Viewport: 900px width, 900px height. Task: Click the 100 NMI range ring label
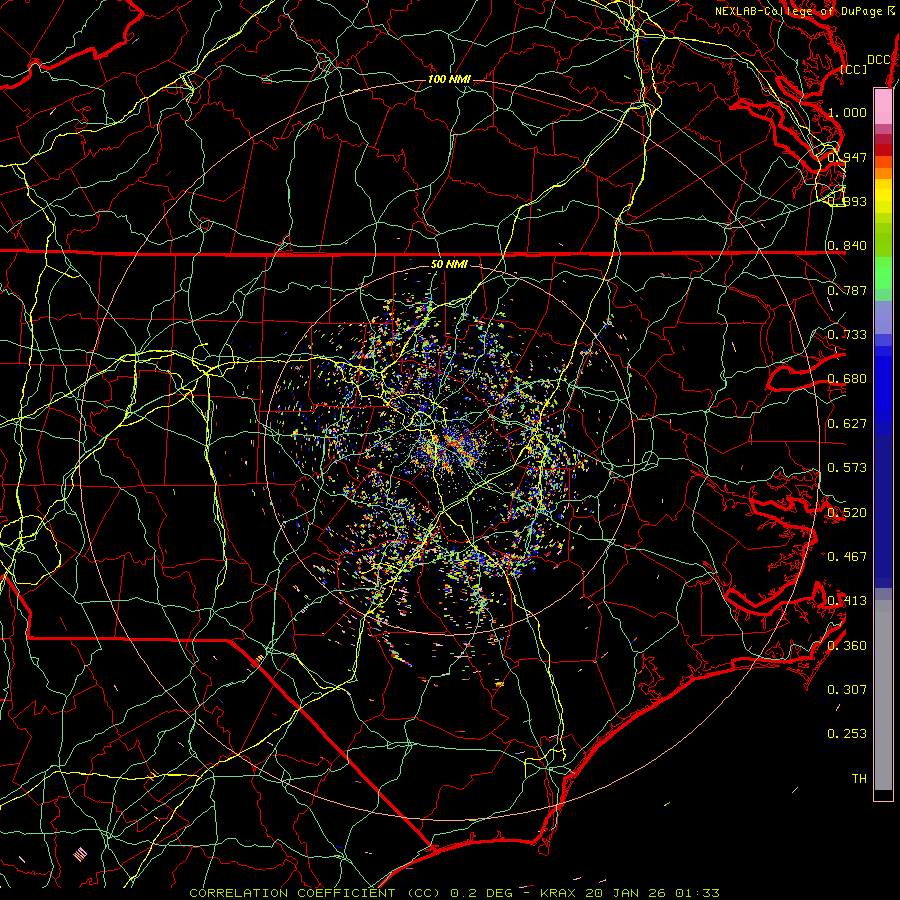pos(449,79)
